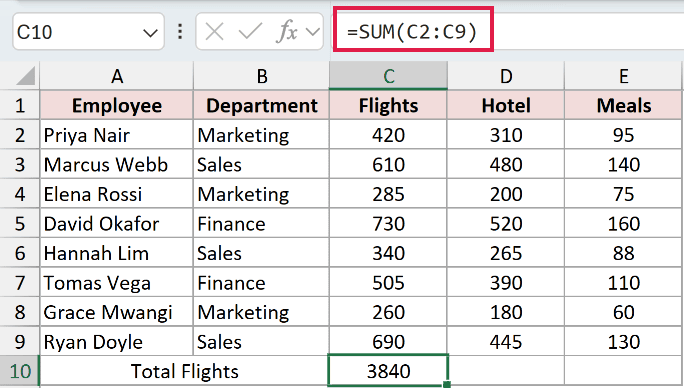The height and width of the screenshot is (388, 684).
Task: Click the Meals header cell
Action: click(624, 106)
